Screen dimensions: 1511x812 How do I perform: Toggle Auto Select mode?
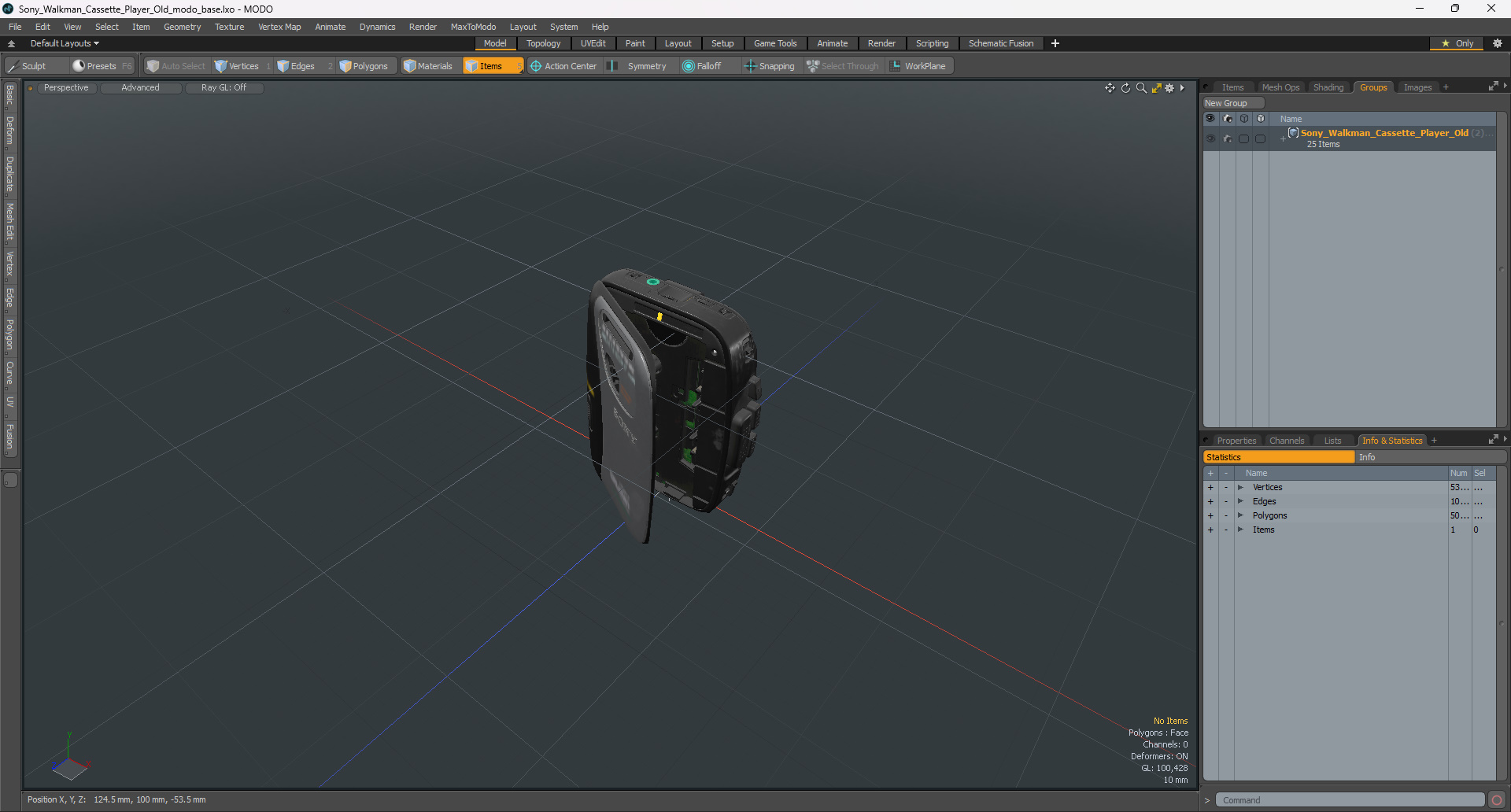tap(176, 66)
